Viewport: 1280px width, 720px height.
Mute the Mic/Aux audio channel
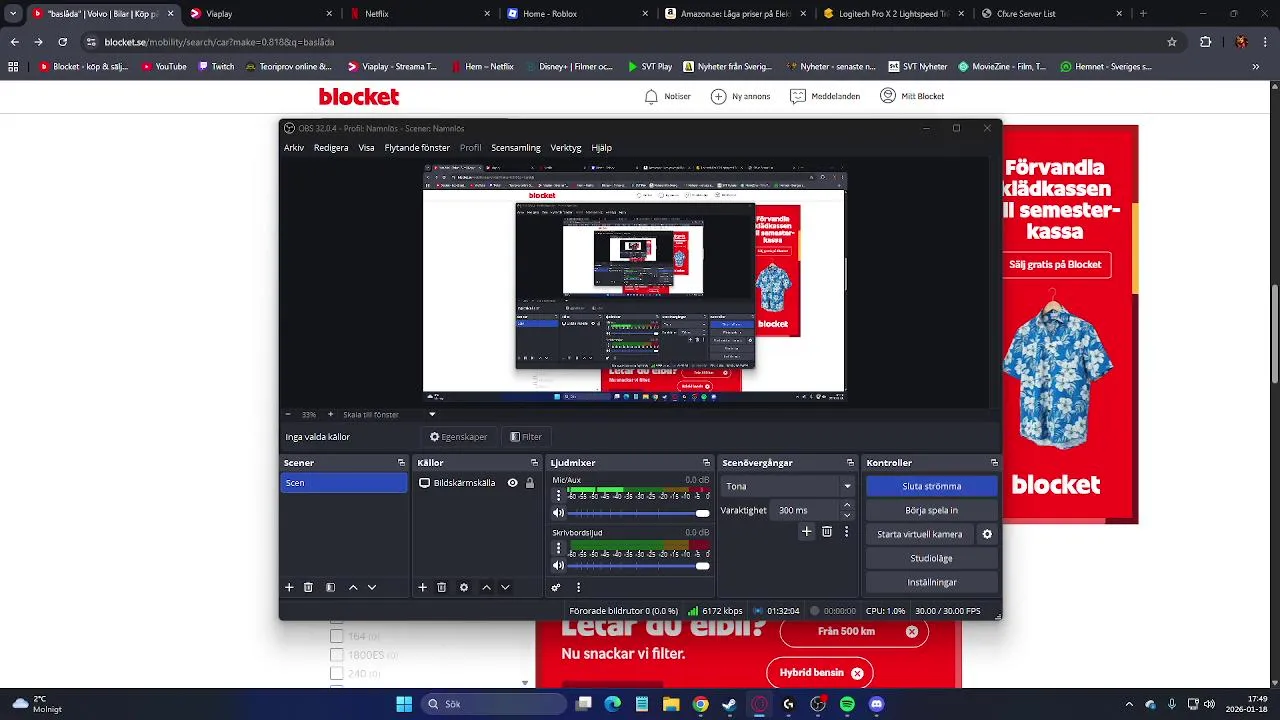[x=558, y=513]
